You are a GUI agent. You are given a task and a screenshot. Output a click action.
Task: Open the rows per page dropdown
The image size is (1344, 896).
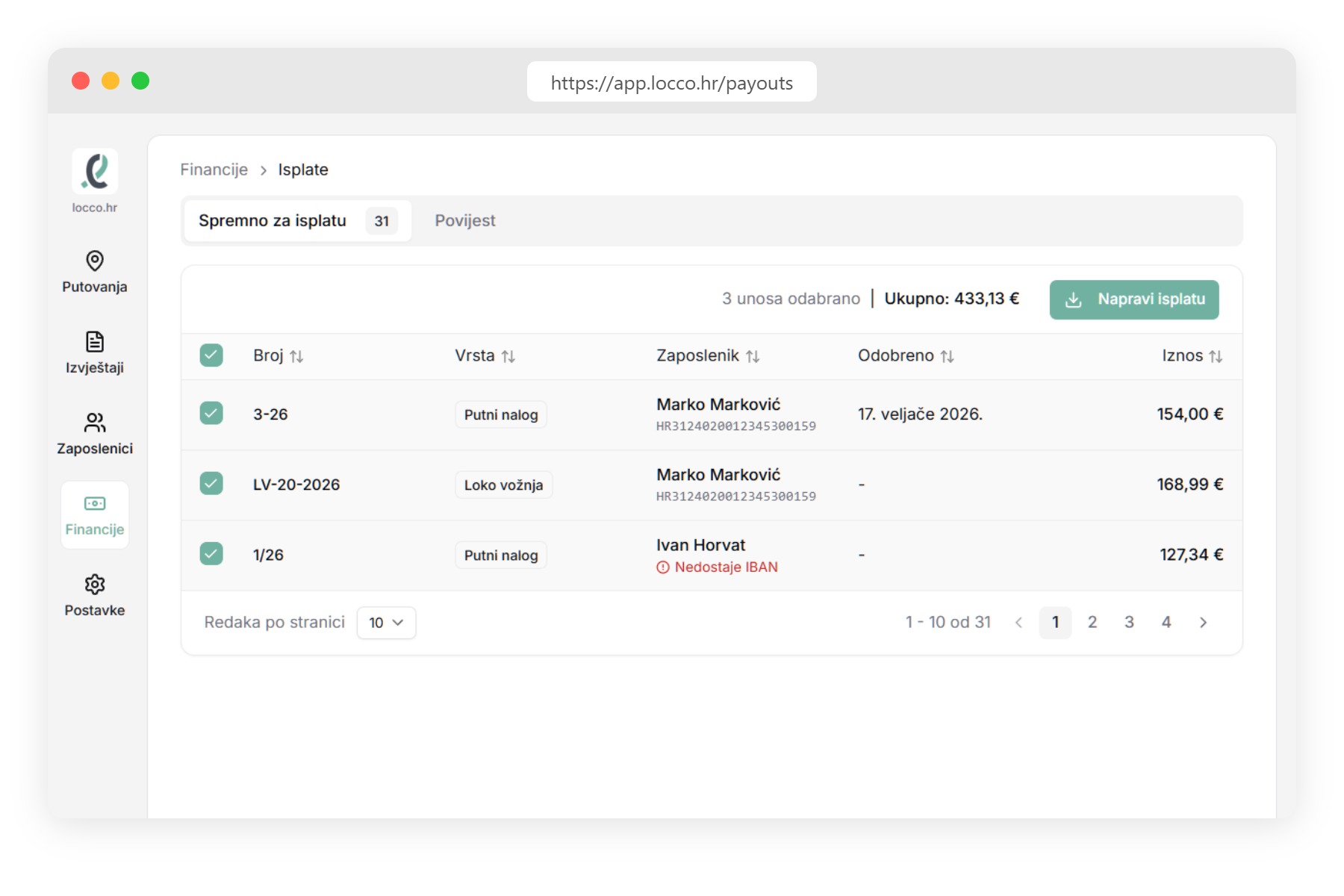point(386,623)
